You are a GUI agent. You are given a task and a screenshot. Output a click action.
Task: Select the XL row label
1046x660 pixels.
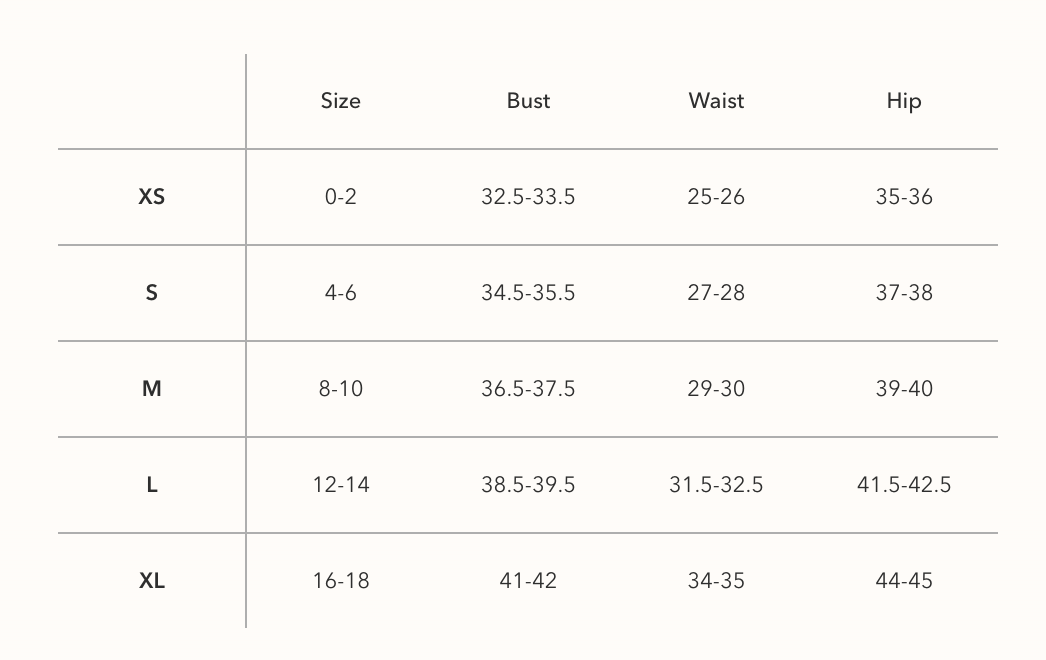coord(152,581)
